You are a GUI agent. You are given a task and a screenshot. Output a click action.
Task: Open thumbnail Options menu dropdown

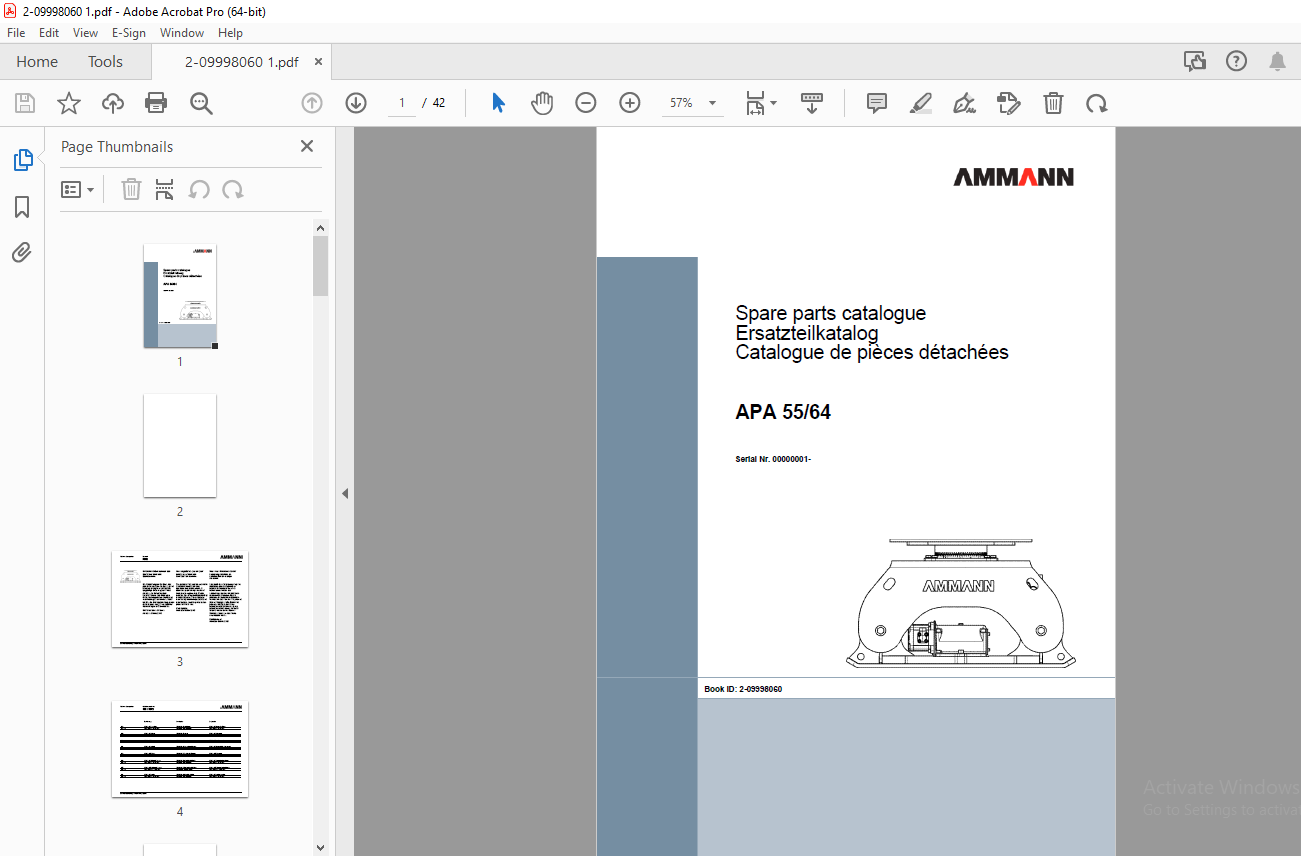click(78, 190)
